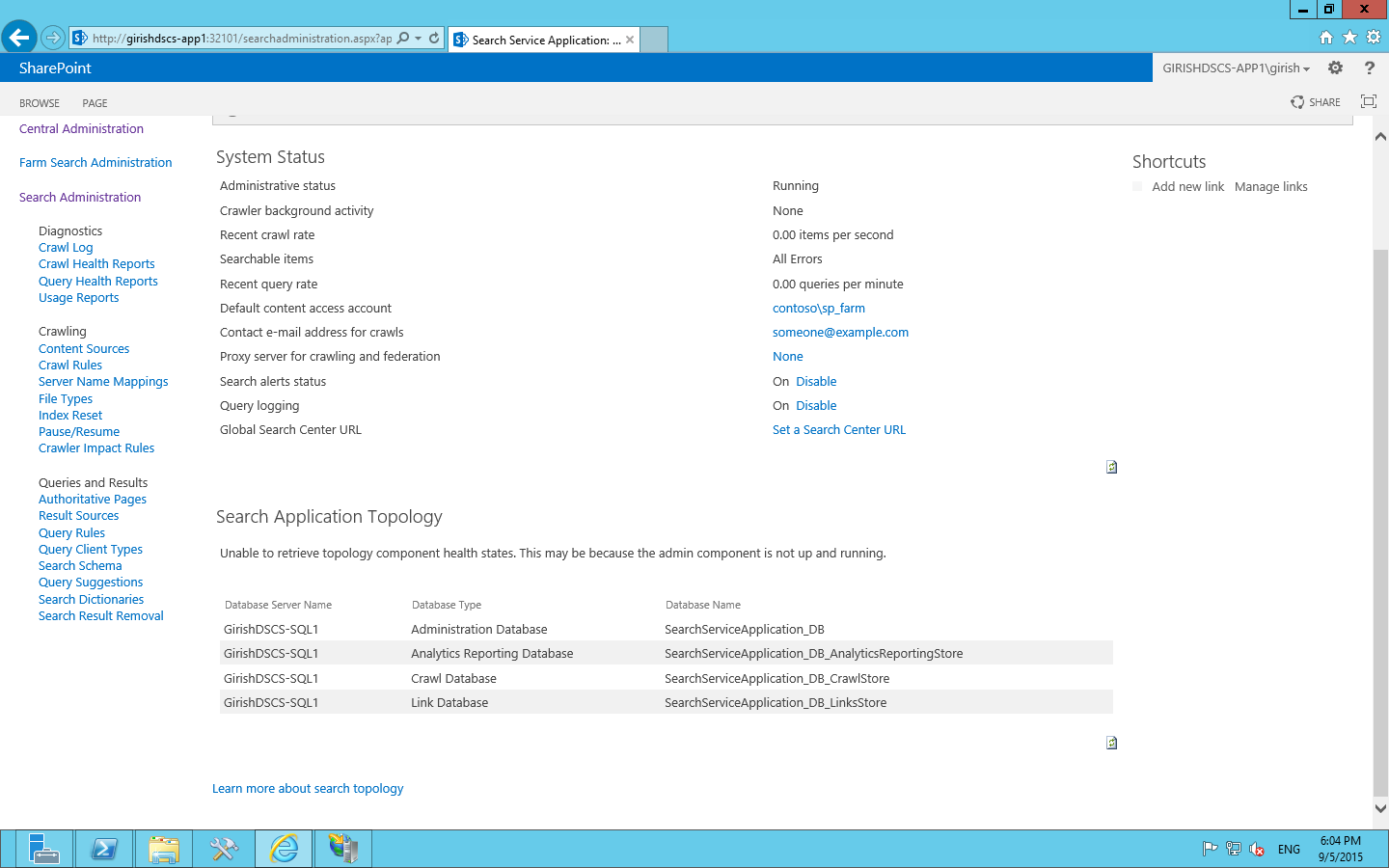Click the page vertical scrollbar thumb
This screenshot has height=868, width=1389.
(1380, 521)
